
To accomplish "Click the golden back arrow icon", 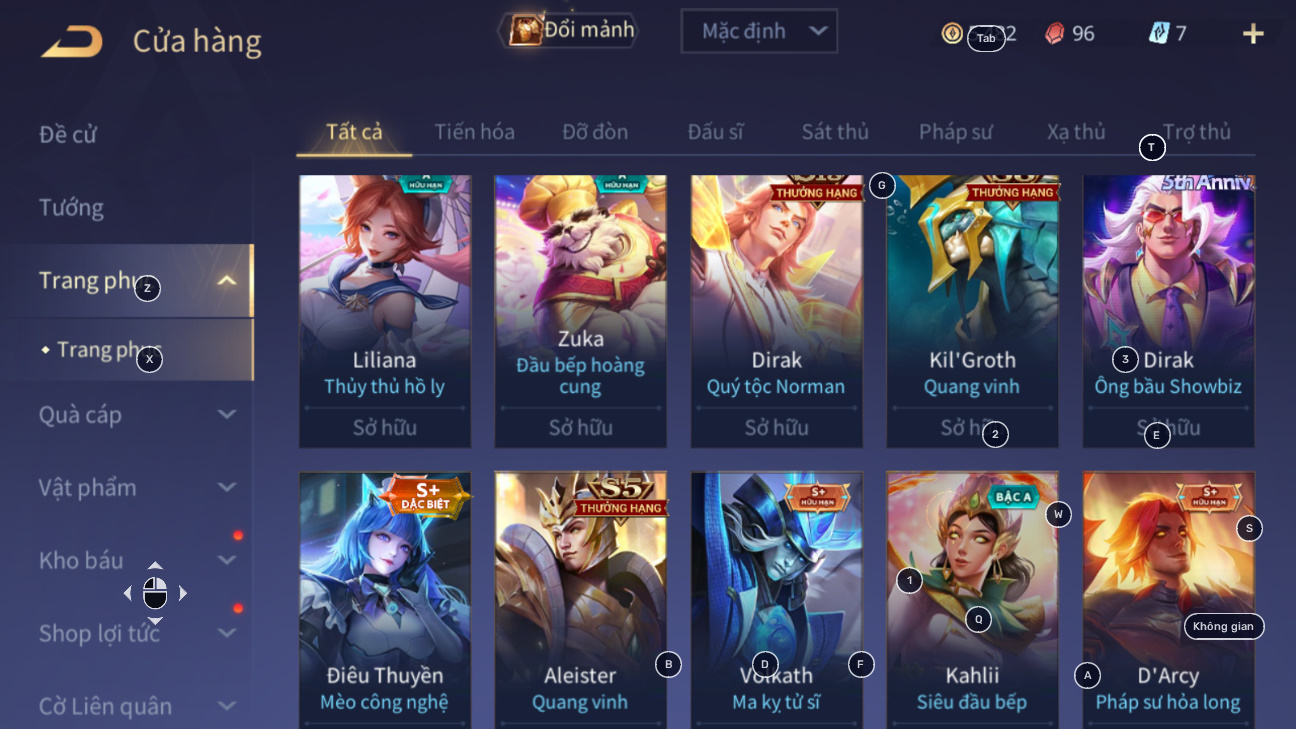I will pyautogui.click(x=72, y=41).
